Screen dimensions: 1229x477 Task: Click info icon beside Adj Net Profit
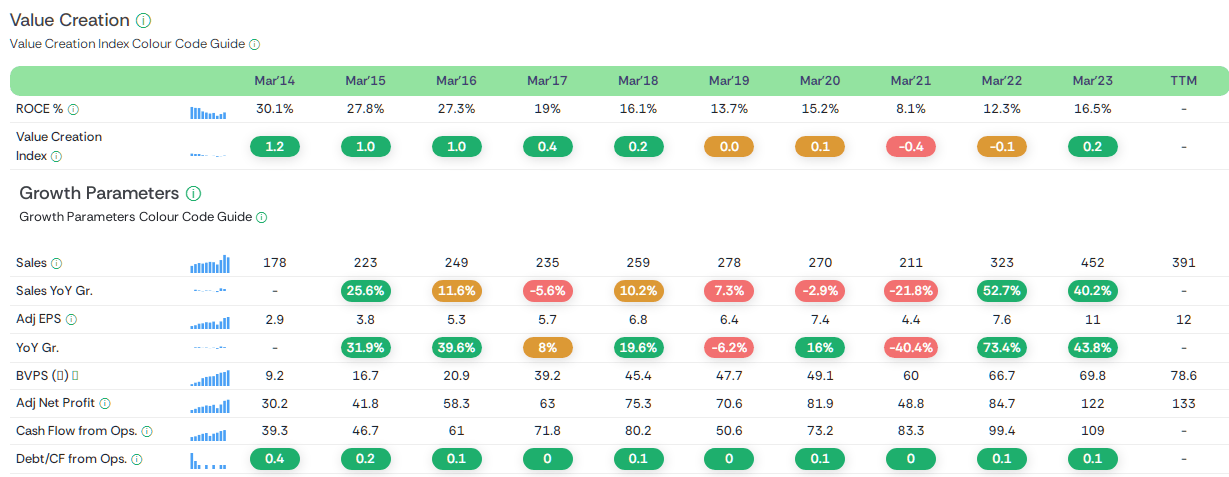(x=105, y=403)
